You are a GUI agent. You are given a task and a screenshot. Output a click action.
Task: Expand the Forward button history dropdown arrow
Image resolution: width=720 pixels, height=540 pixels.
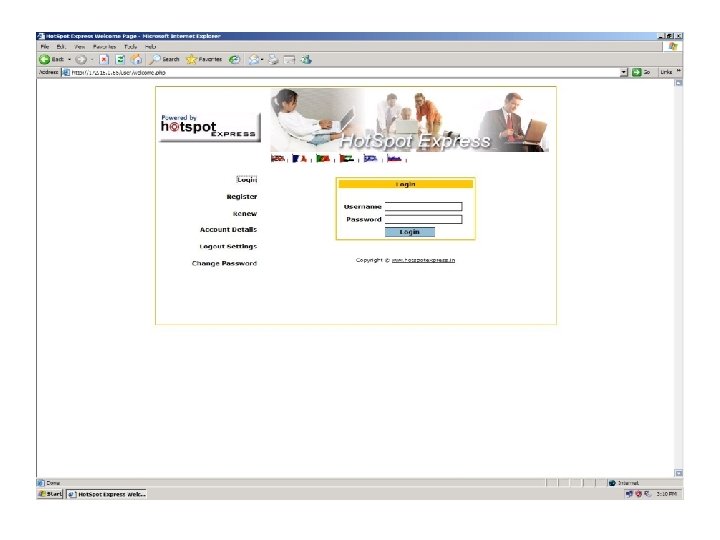92,59
